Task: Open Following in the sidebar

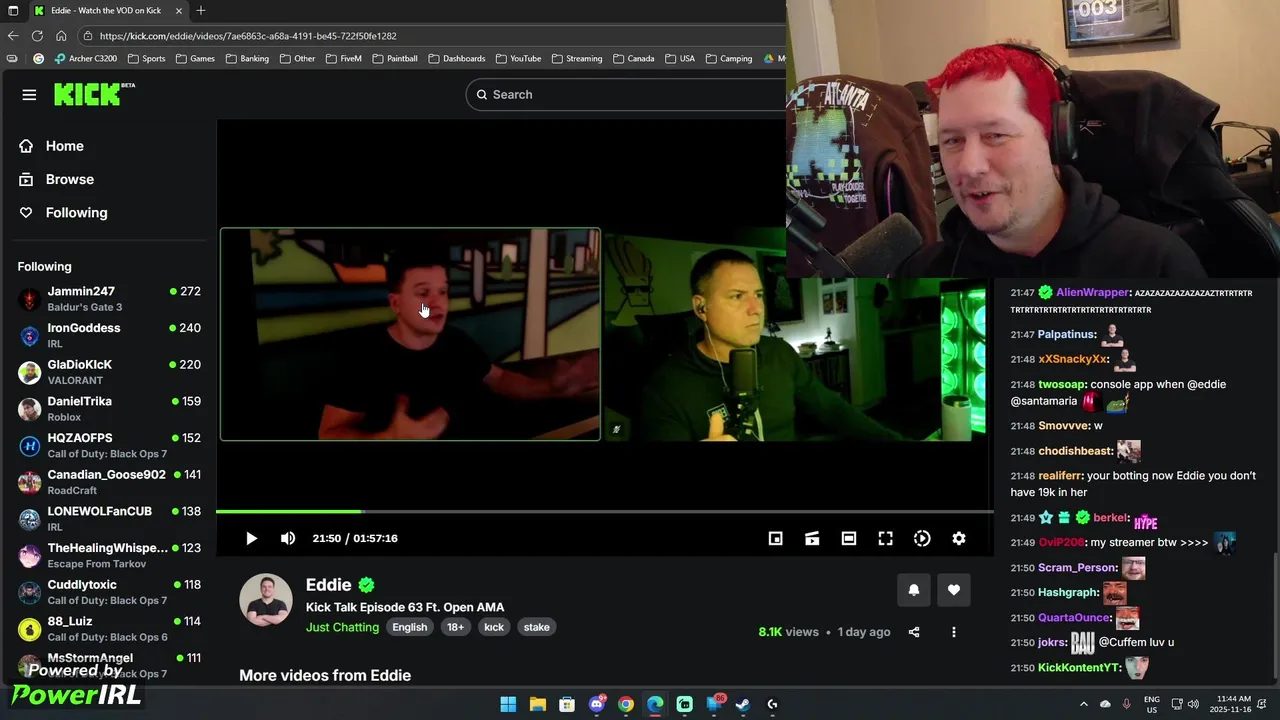Action: (x=76, y=212)
